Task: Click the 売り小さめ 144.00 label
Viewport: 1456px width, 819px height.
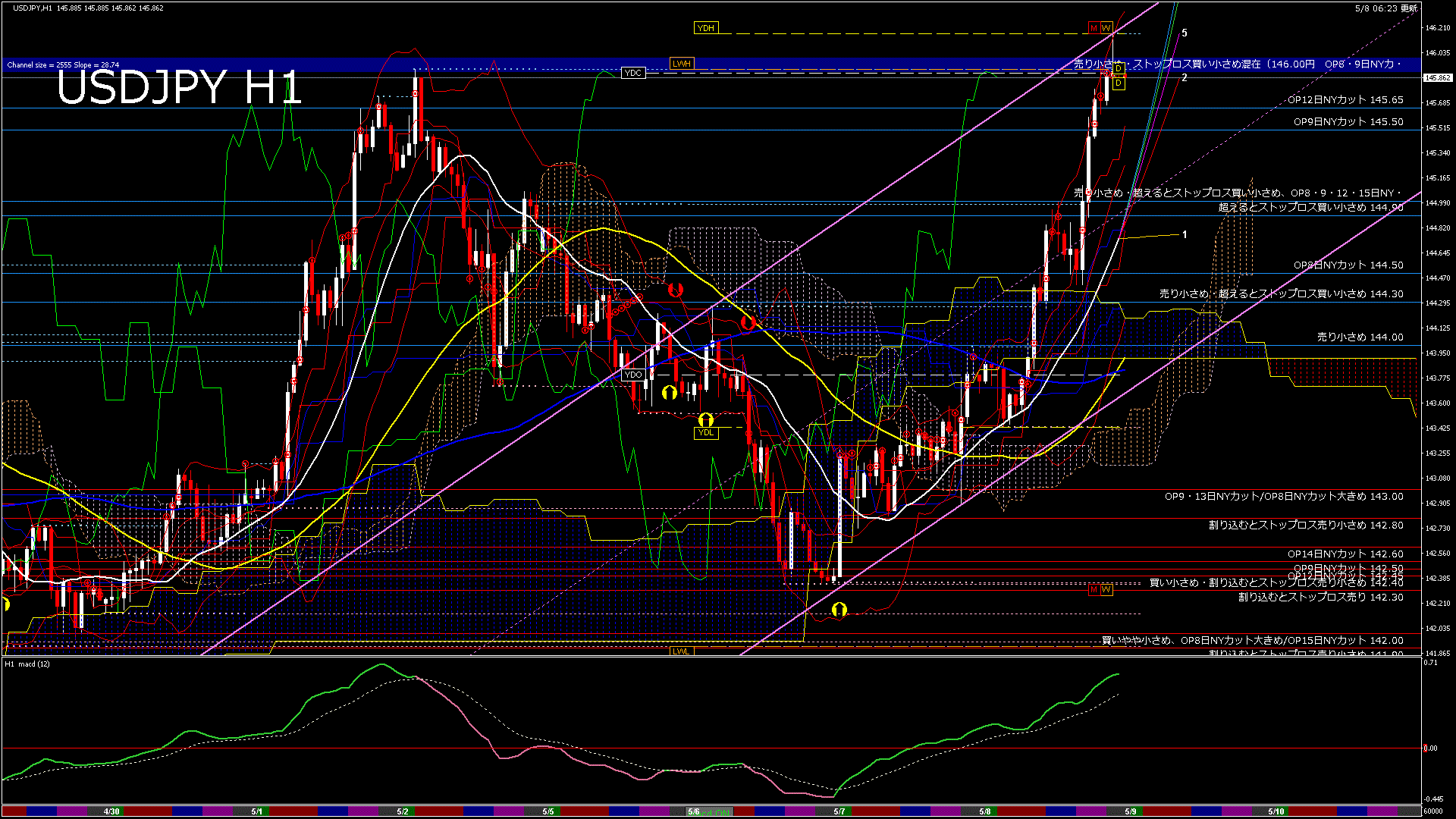Action: 1360,337
